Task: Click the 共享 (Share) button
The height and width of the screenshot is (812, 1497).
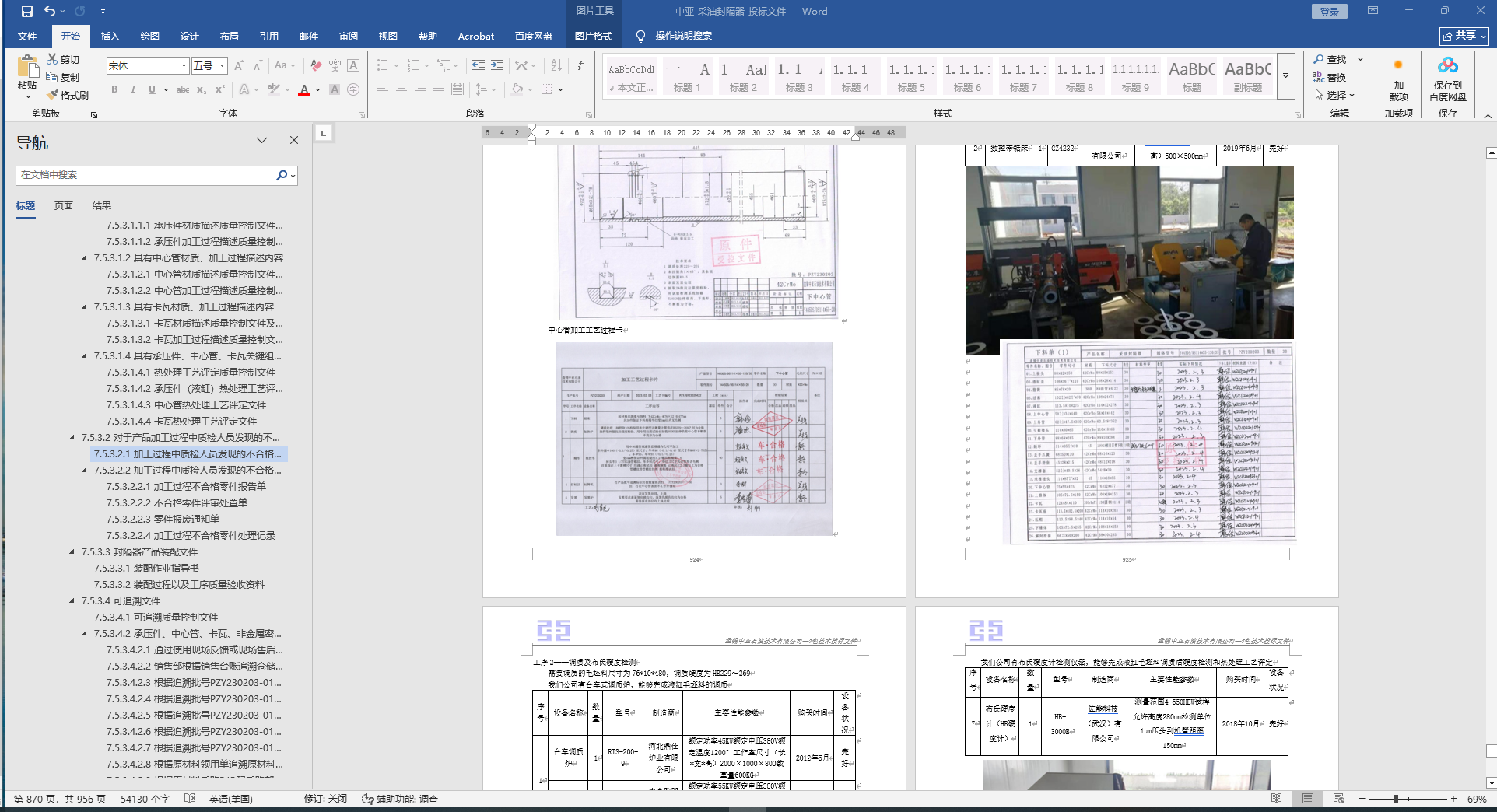Action: click(x=1464, y=36)
